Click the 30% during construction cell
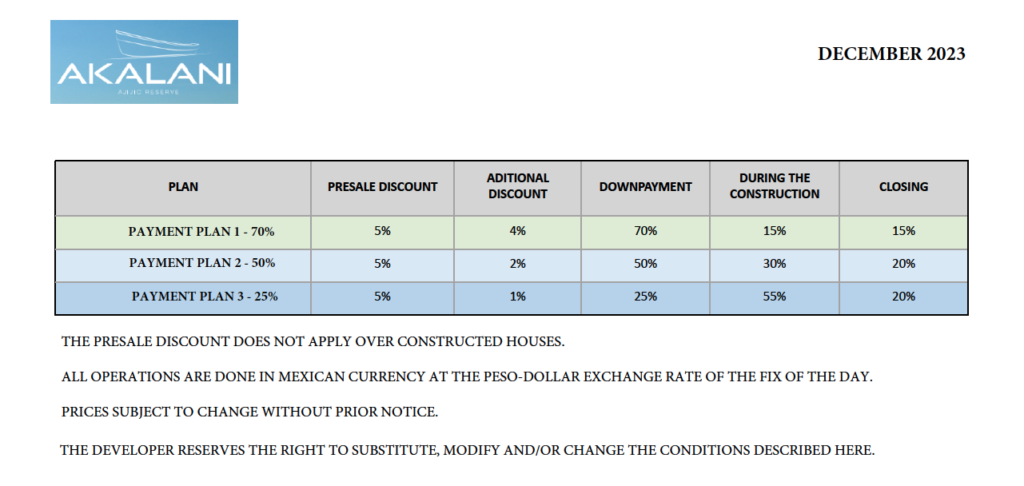Image resolution: width=1024 pixels, height=486 pixels. tap(774, 263)
